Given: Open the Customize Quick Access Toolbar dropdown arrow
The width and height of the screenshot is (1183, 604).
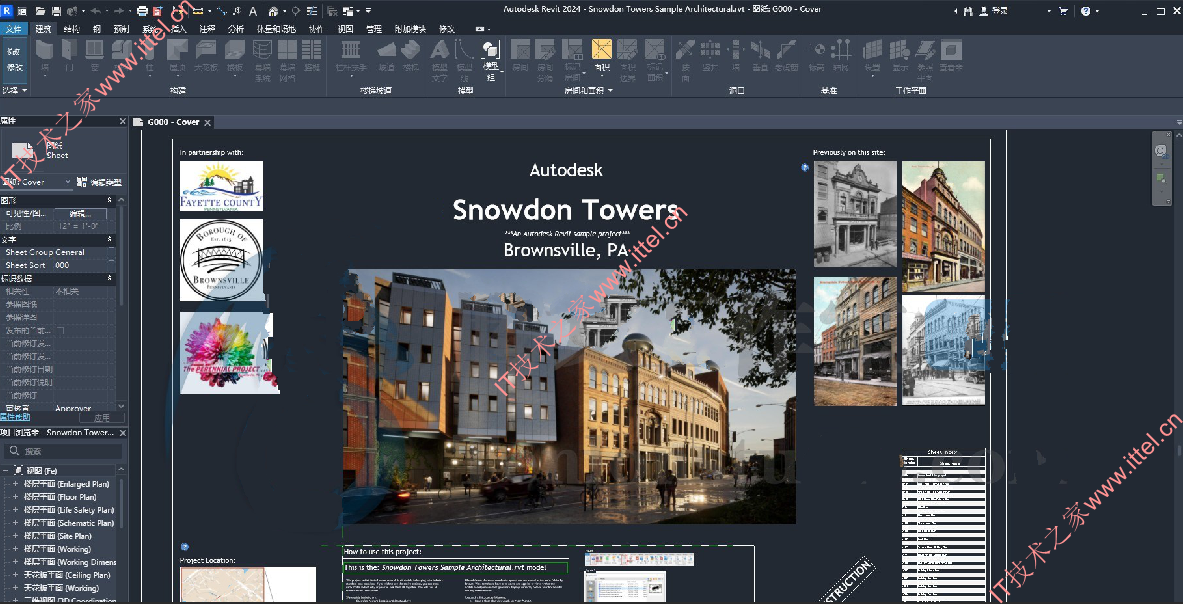Looking at the screenshot, I should 368,11.
